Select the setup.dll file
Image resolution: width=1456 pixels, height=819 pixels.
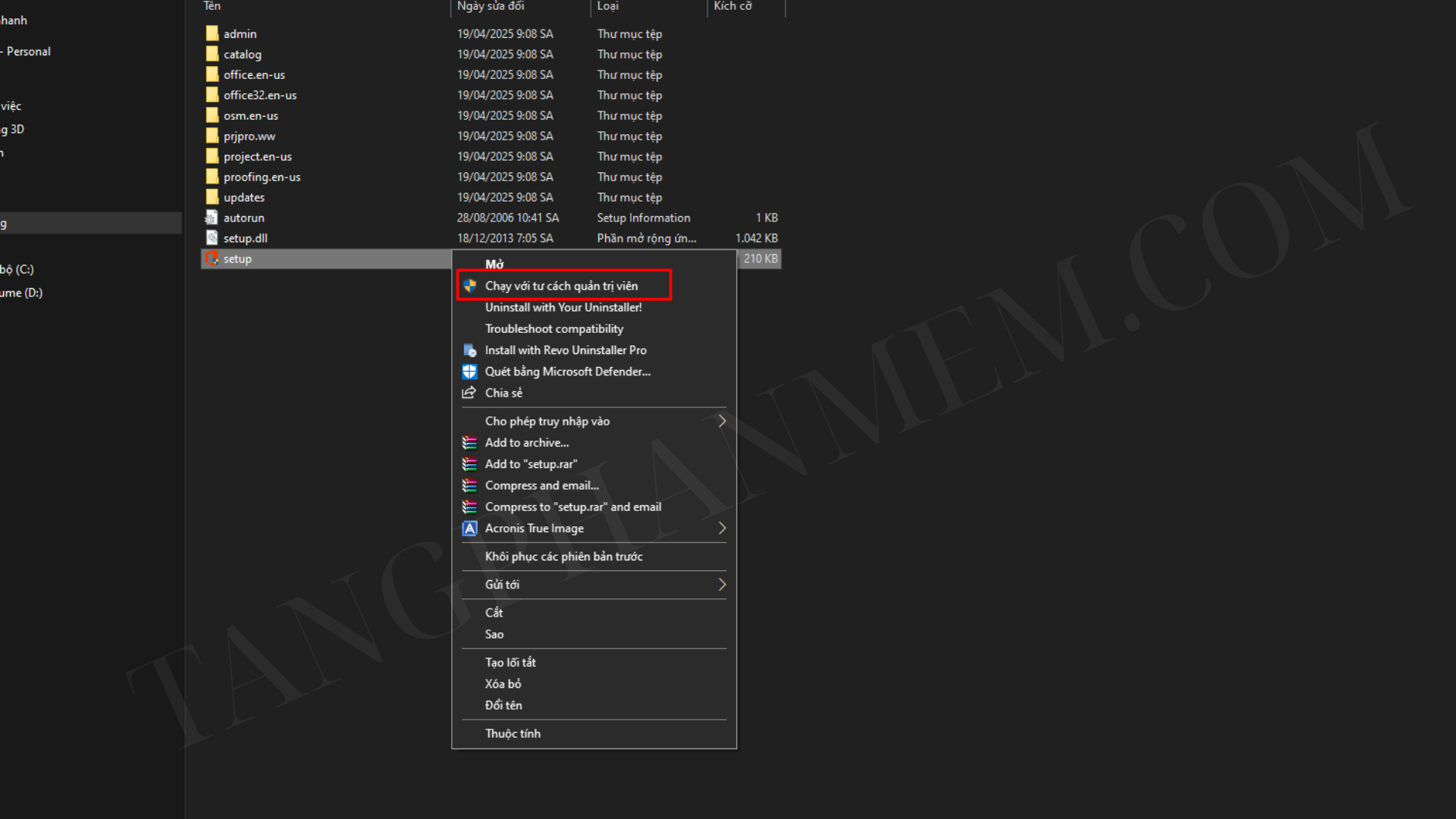coord(245,238)
